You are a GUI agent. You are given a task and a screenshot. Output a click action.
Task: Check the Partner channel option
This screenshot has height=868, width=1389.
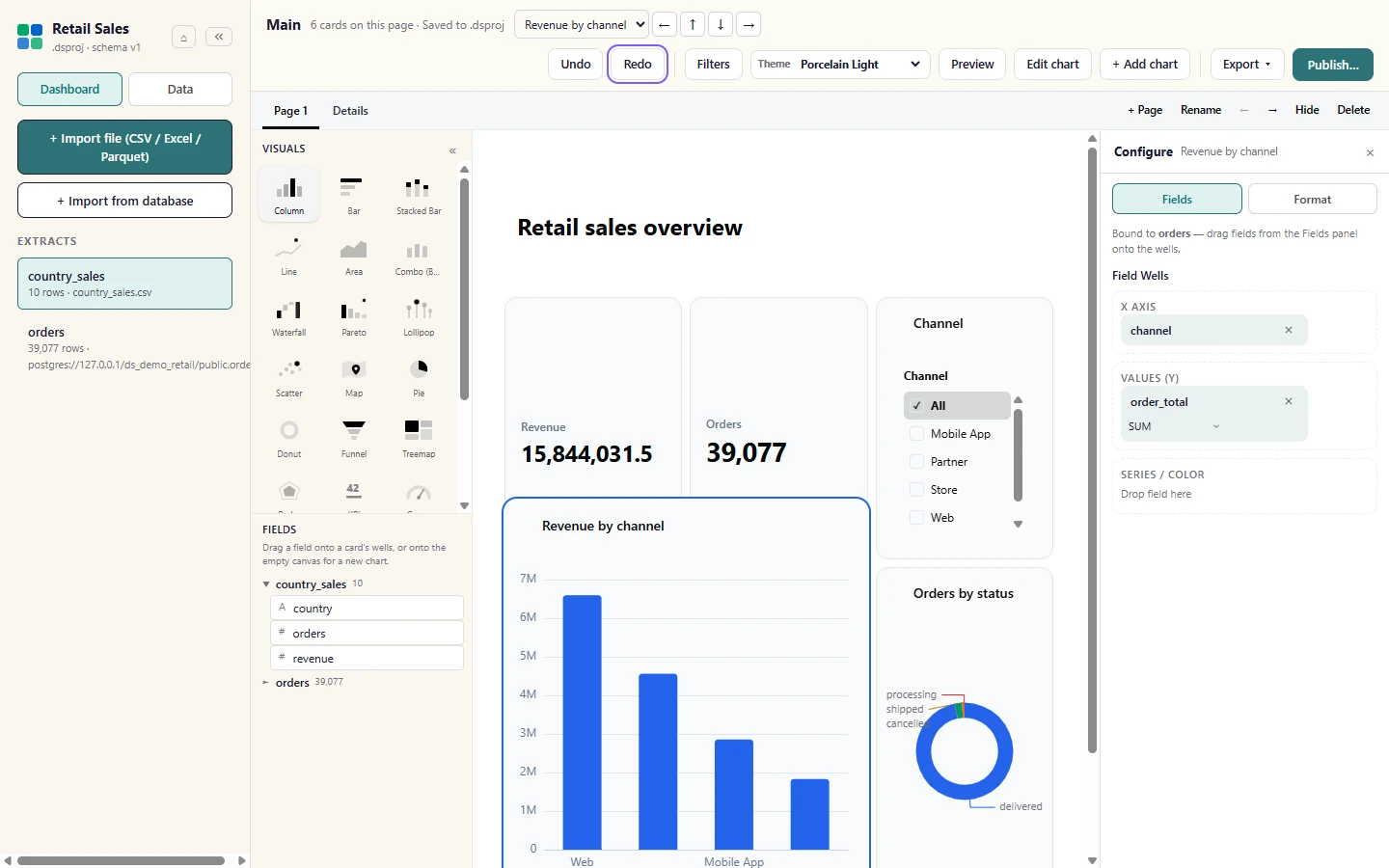[917, 462]
